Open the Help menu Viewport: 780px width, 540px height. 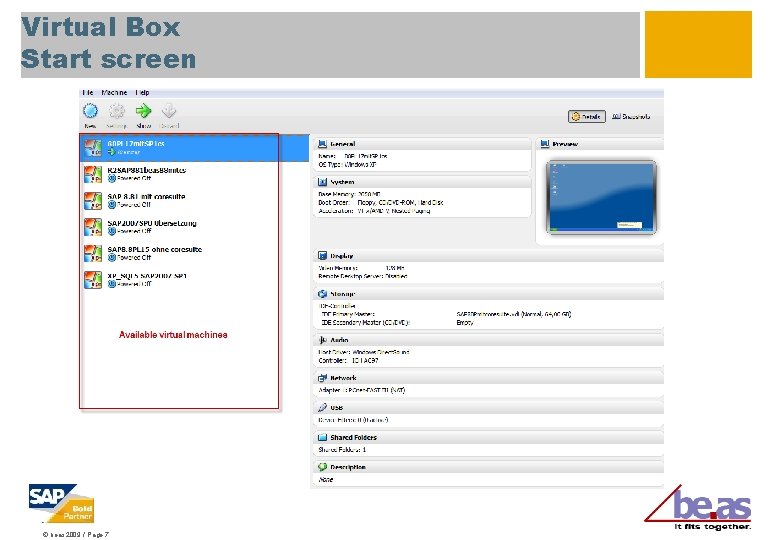[x=142, y=92]
